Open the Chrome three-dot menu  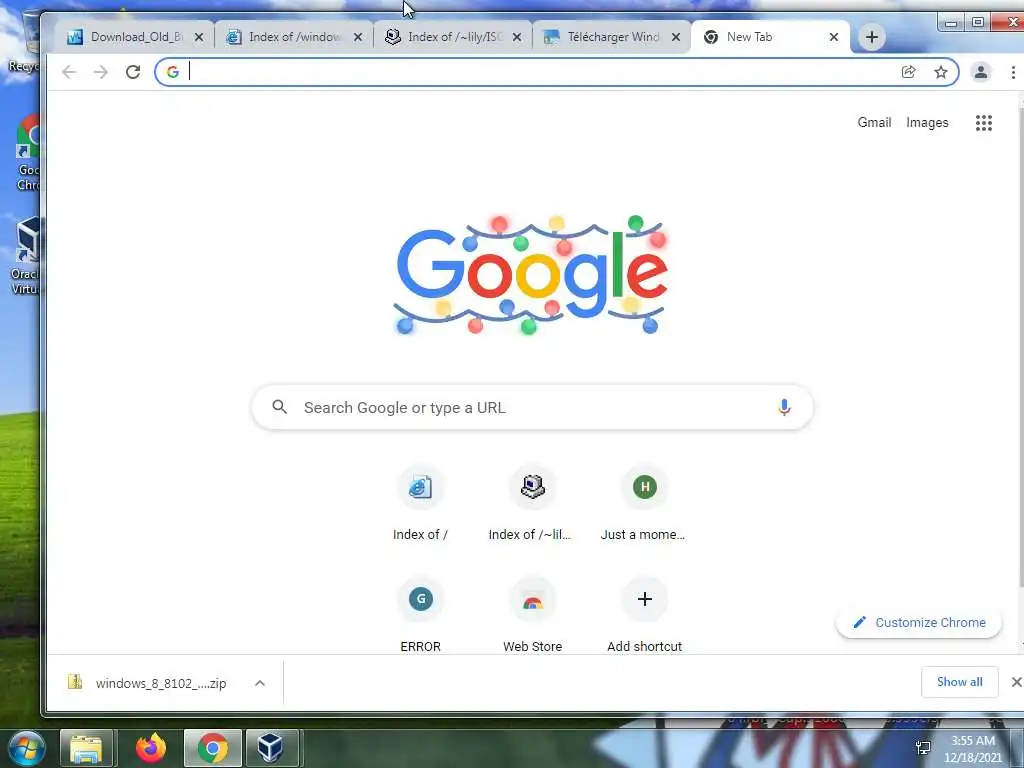[x=1013, y=72]
